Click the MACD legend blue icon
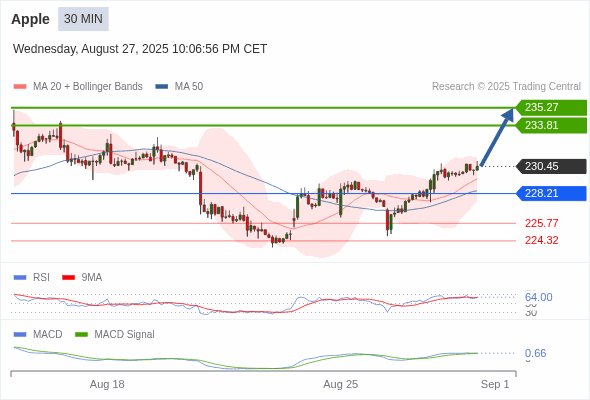The height and width of the screenshot is (400, 590). [20, 334]
